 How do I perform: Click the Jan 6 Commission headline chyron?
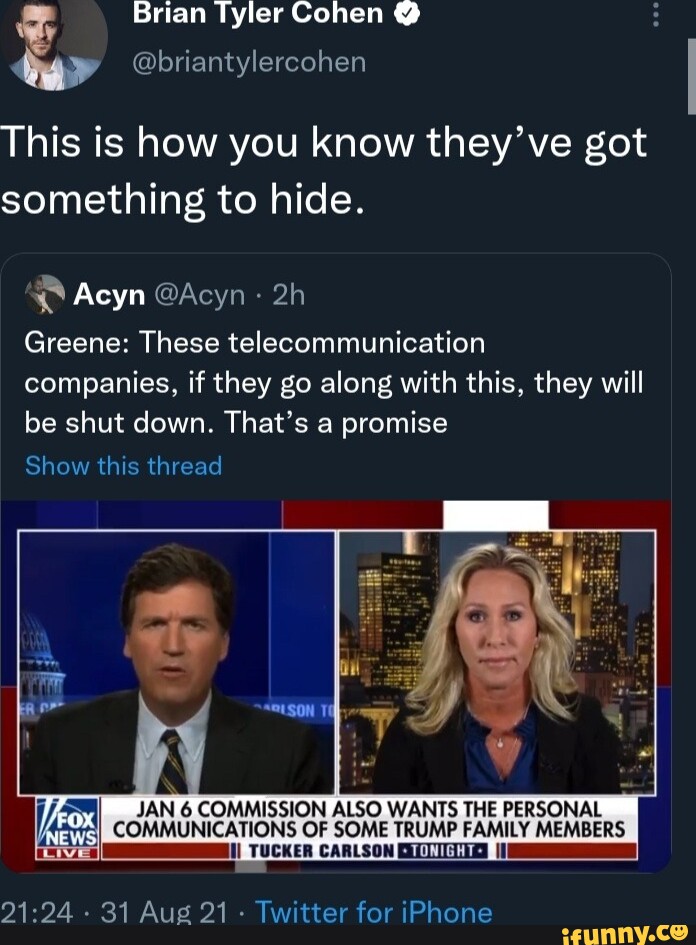(x=369, y=819)
